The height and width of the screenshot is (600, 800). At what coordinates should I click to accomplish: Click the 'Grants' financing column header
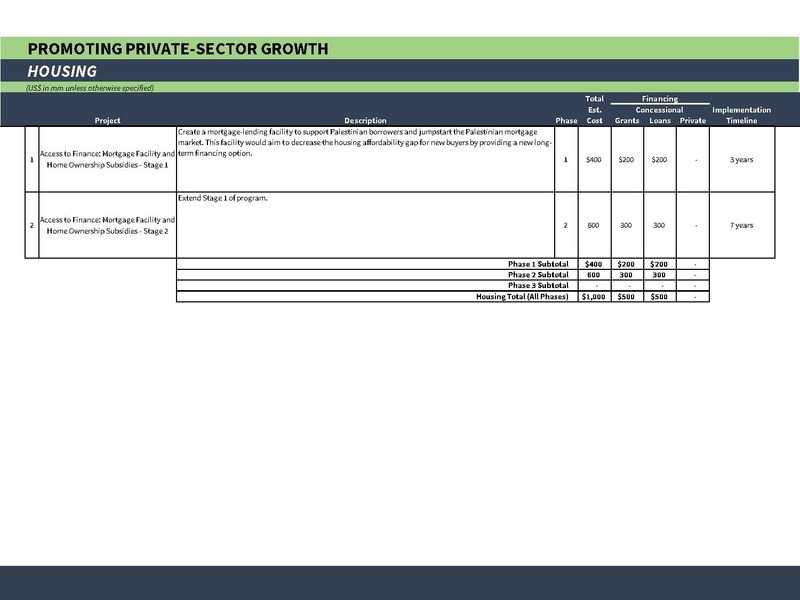pos(627,121)
